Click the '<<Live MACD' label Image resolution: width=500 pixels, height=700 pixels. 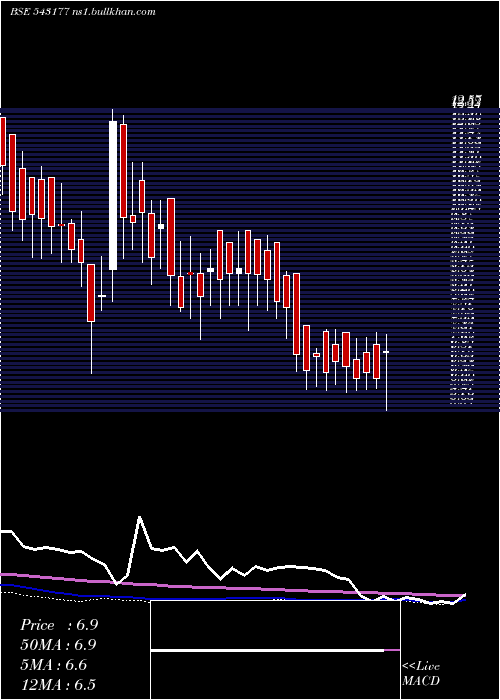421,674
